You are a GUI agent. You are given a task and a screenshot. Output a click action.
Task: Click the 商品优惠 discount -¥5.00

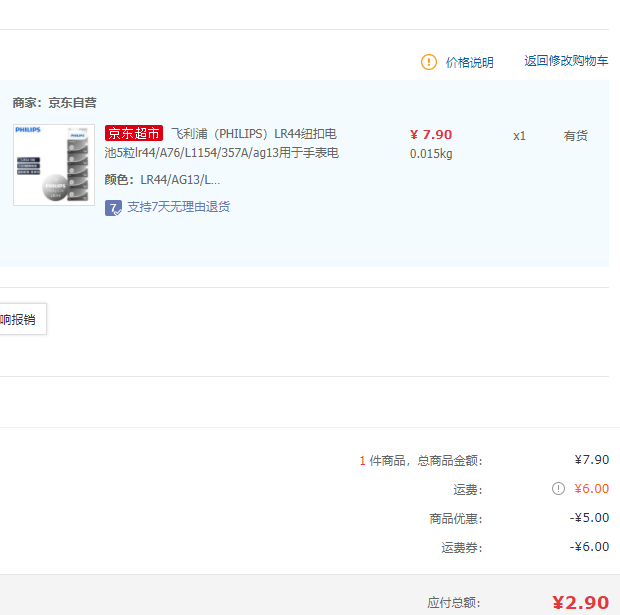click(589, 518)
